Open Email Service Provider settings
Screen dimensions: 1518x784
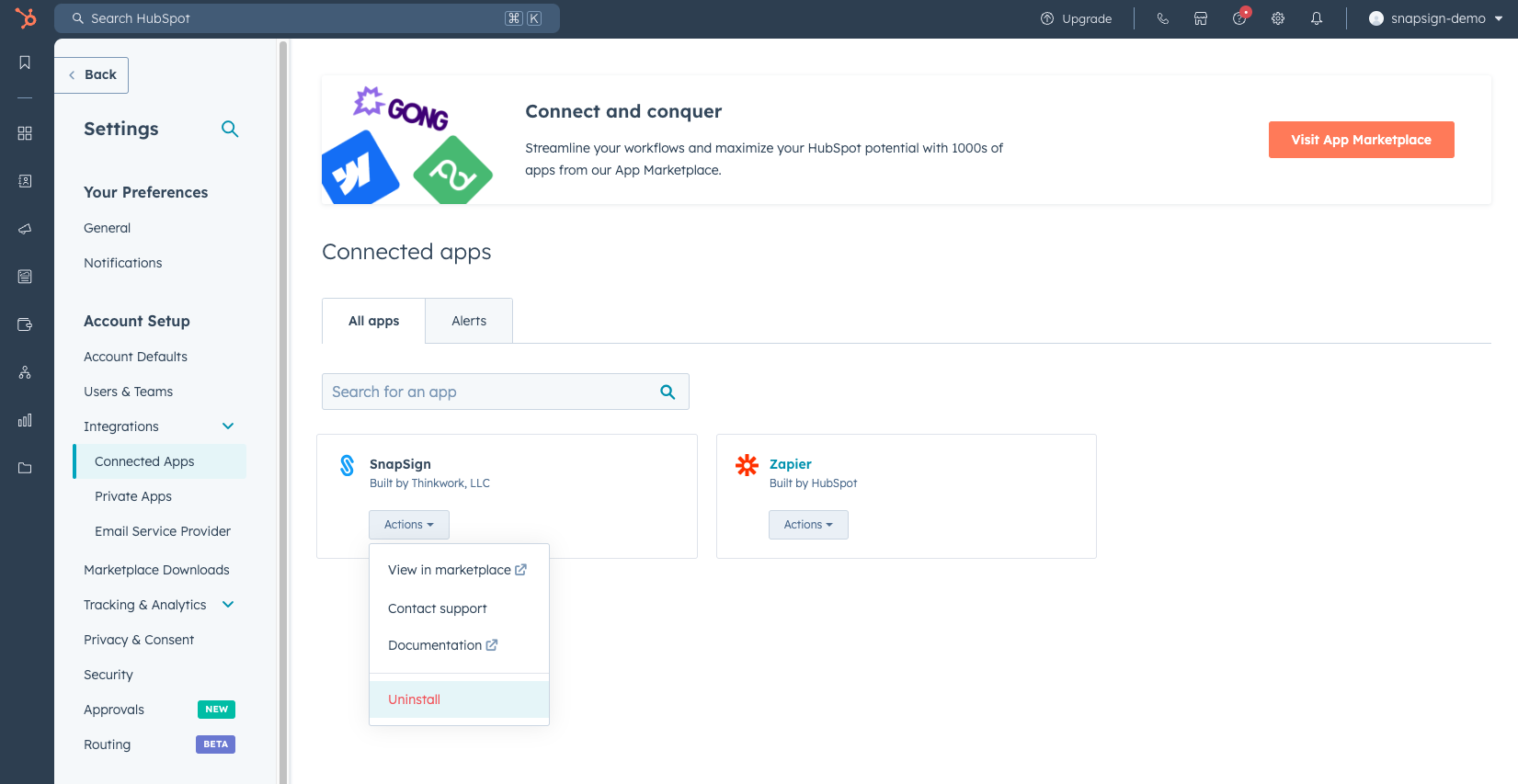click(163, 531)
